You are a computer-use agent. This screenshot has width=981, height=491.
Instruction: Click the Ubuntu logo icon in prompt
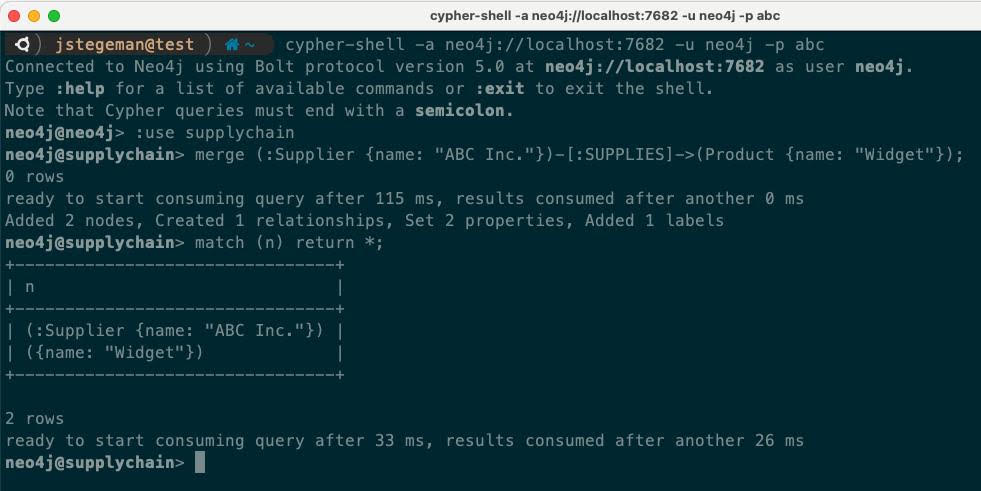[23, 44]
